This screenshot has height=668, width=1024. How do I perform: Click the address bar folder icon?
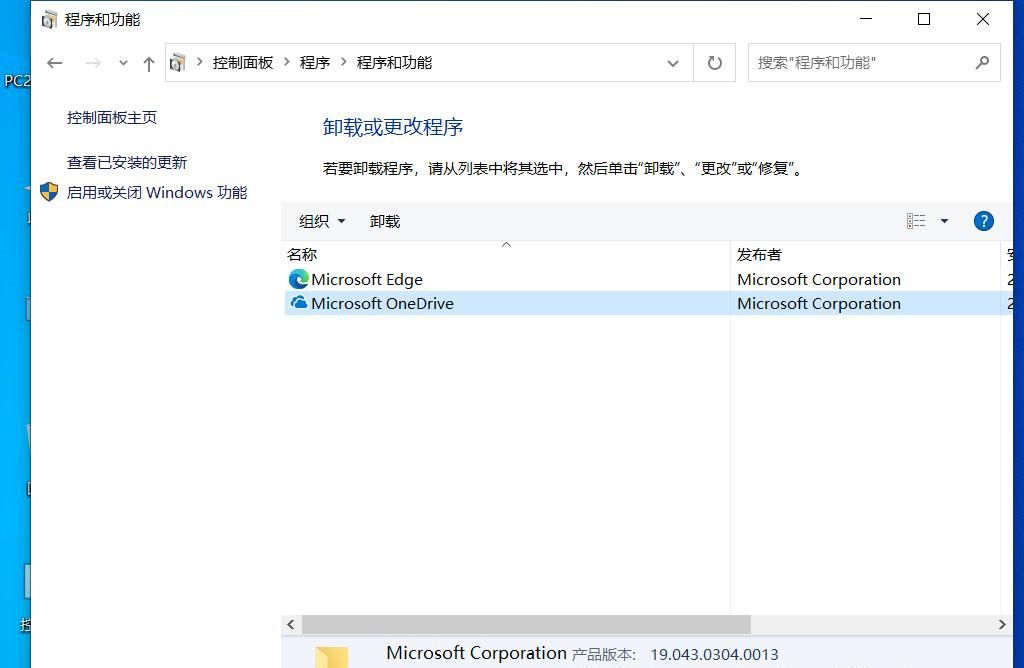(x=178, y=63)
